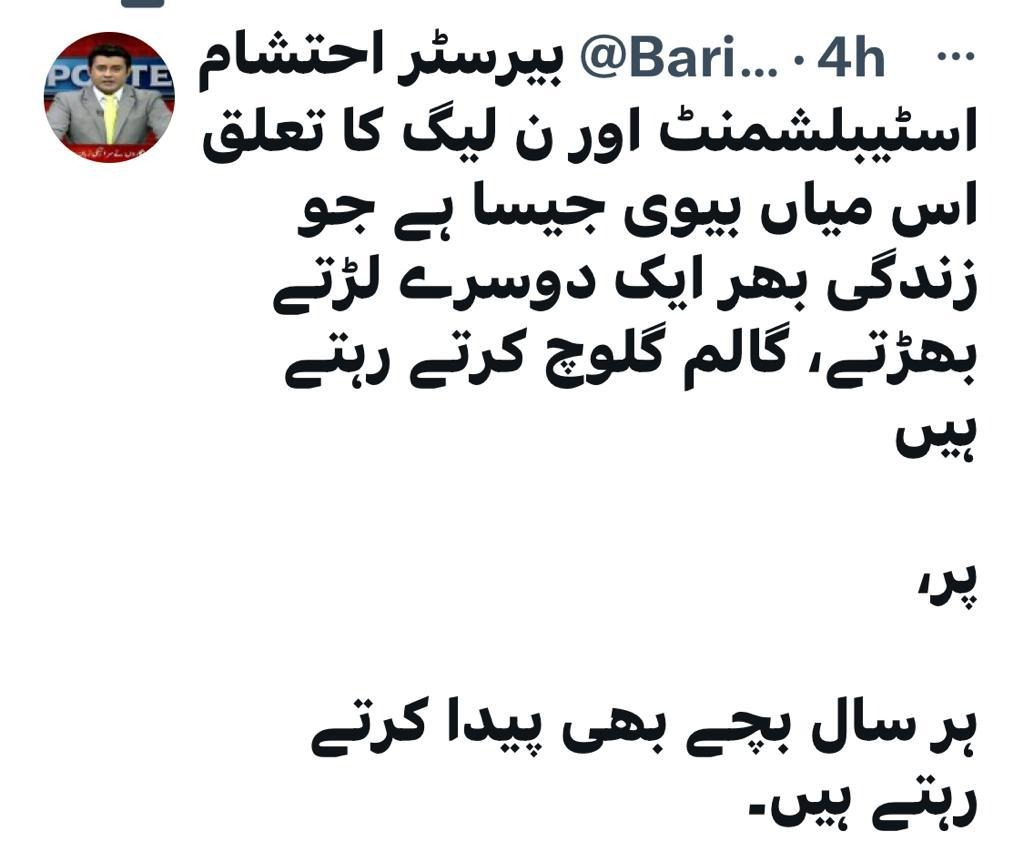The image size is (1024, 842).
Task: Select the standalone word ہیں below the fourth line
Action: point(935,436)
